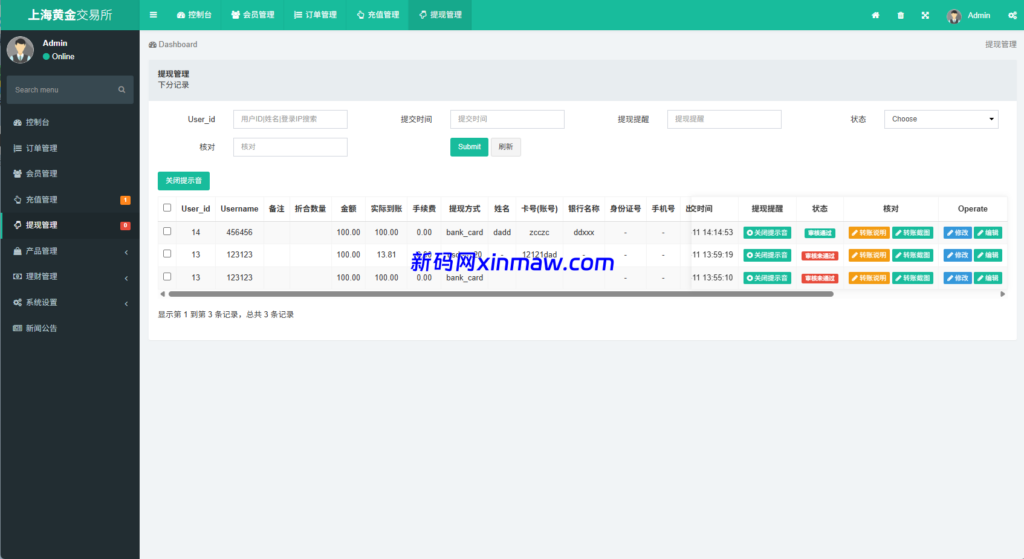Click the Dashboard breadcrumb icon
1024x559 pixels.
[152, 44]
